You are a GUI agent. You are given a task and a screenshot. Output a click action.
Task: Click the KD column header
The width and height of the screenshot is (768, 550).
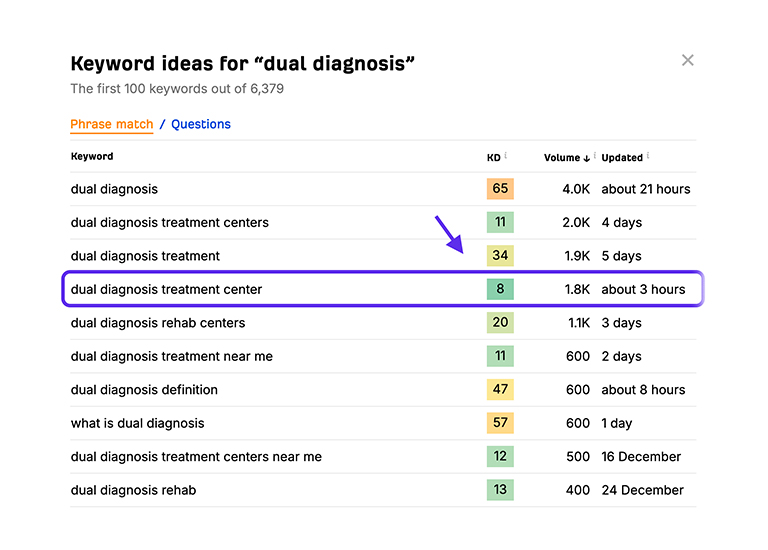[493, 158]
